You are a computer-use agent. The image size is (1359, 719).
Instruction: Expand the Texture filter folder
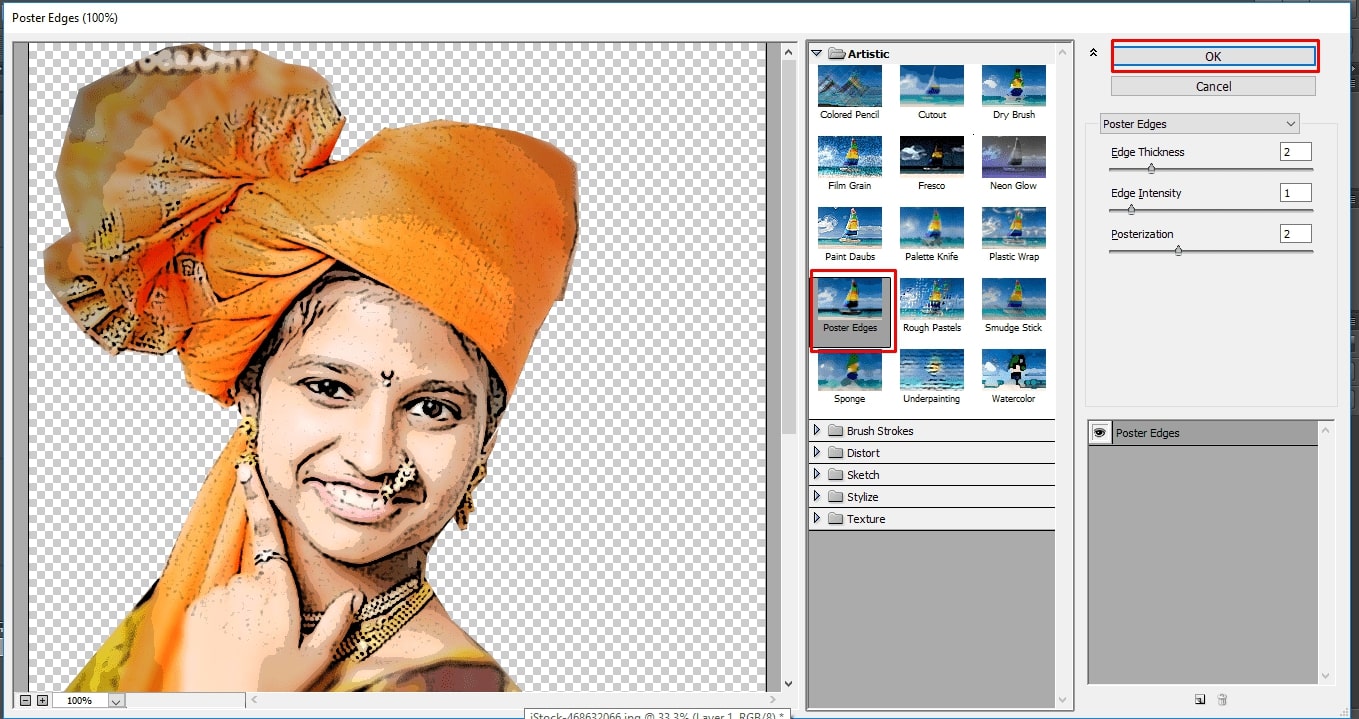(x=817, y=519)
